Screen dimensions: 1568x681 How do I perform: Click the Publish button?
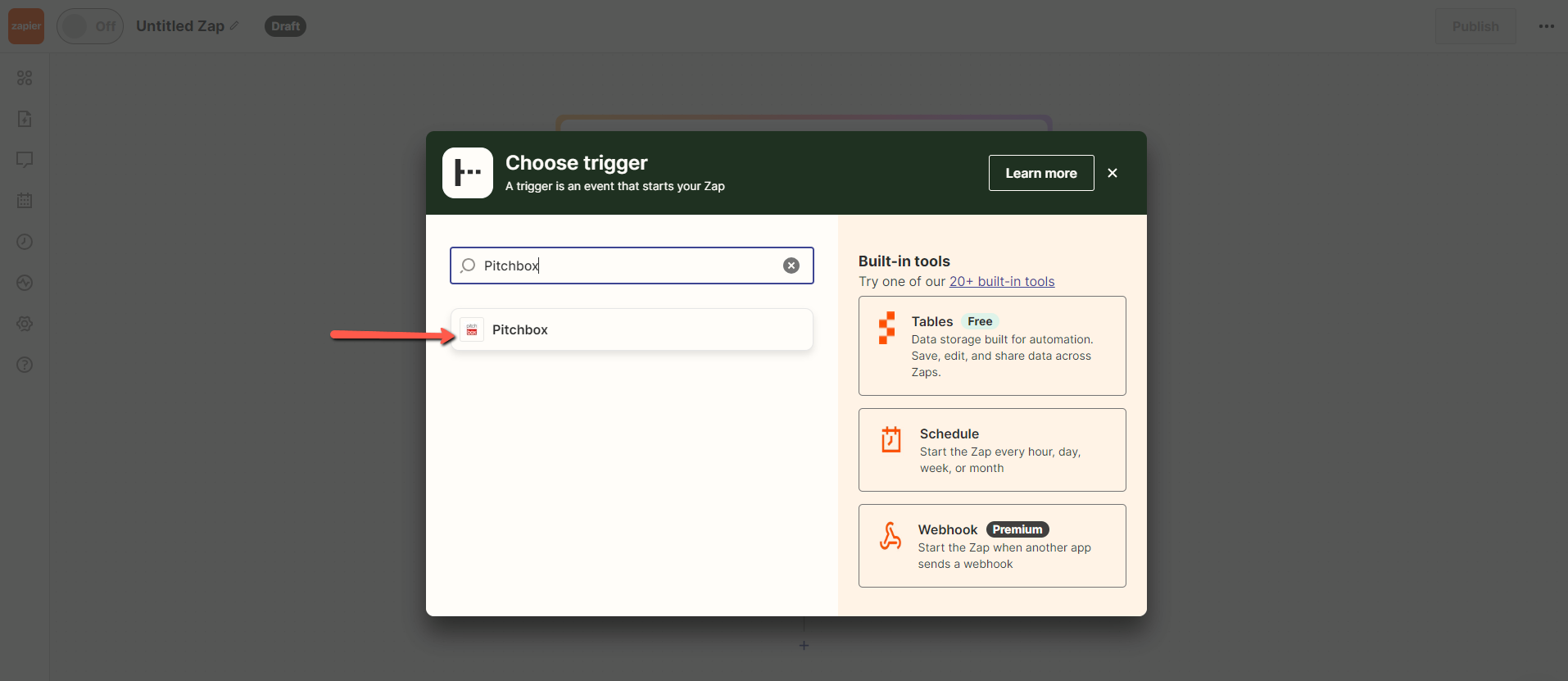pos(1475,26)
